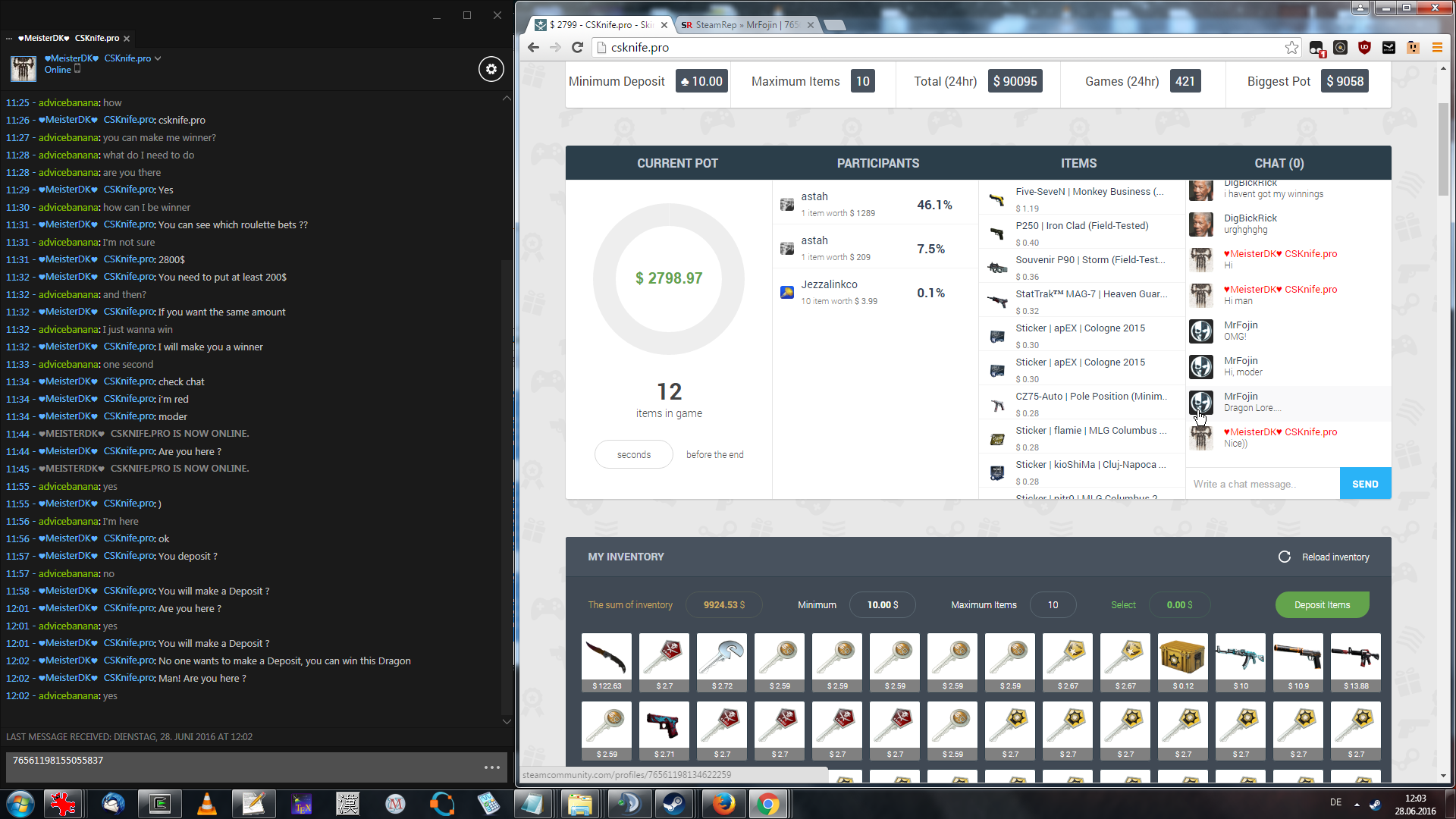Expand MeisterDK status dropdown arrow
This screenshot has width=1456, height=819.
click(x=158, y=58)
